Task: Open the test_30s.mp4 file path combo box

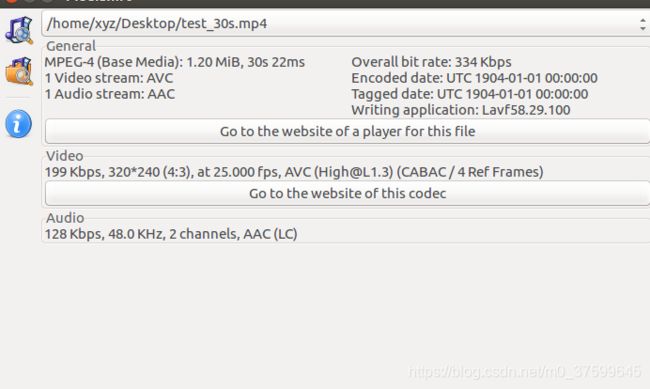Action: coord(346,24)
